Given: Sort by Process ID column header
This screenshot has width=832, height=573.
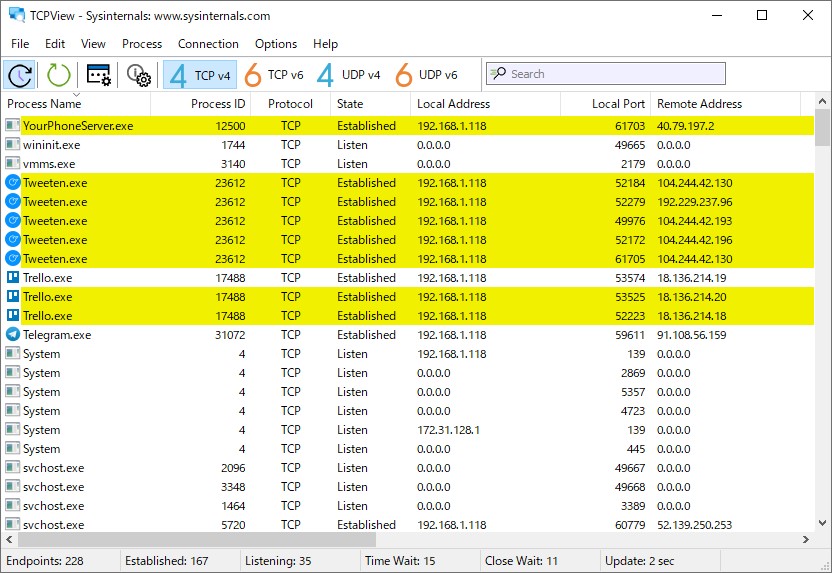Looking at the screenshot, I should 201,104.
